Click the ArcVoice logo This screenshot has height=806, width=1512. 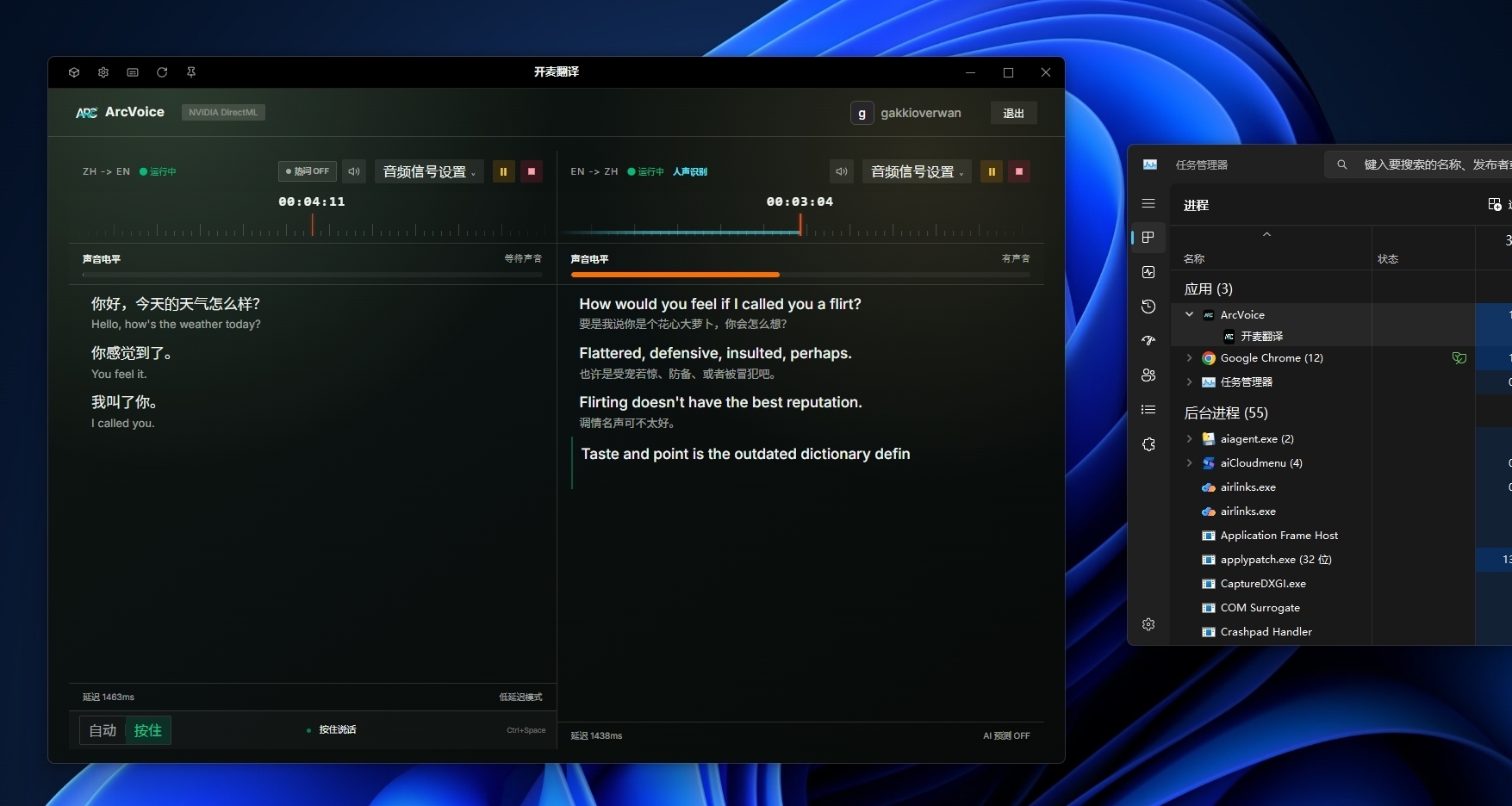(x=86, y=113)
